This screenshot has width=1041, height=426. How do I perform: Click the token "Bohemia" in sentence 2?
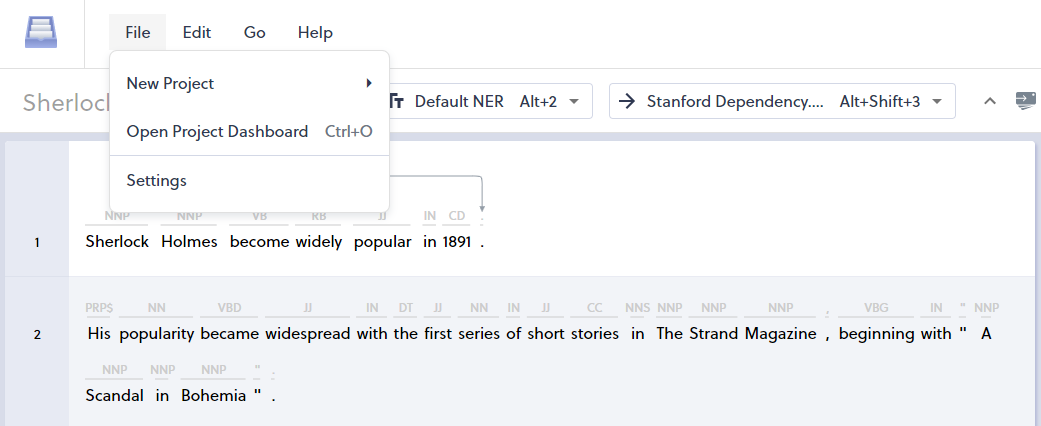(x=213, y=395)
